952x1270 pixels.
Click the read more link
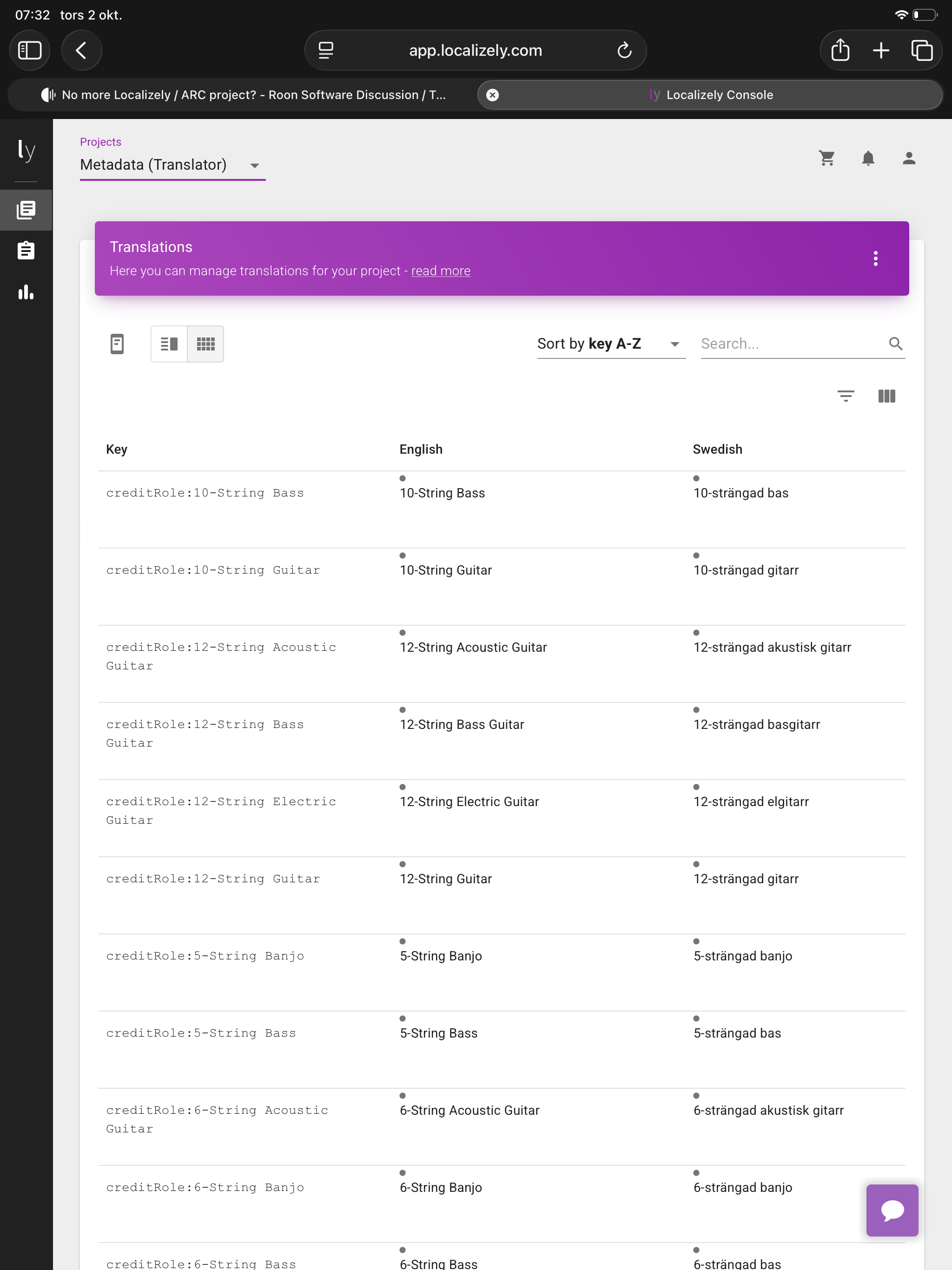[x=440, y=271]
